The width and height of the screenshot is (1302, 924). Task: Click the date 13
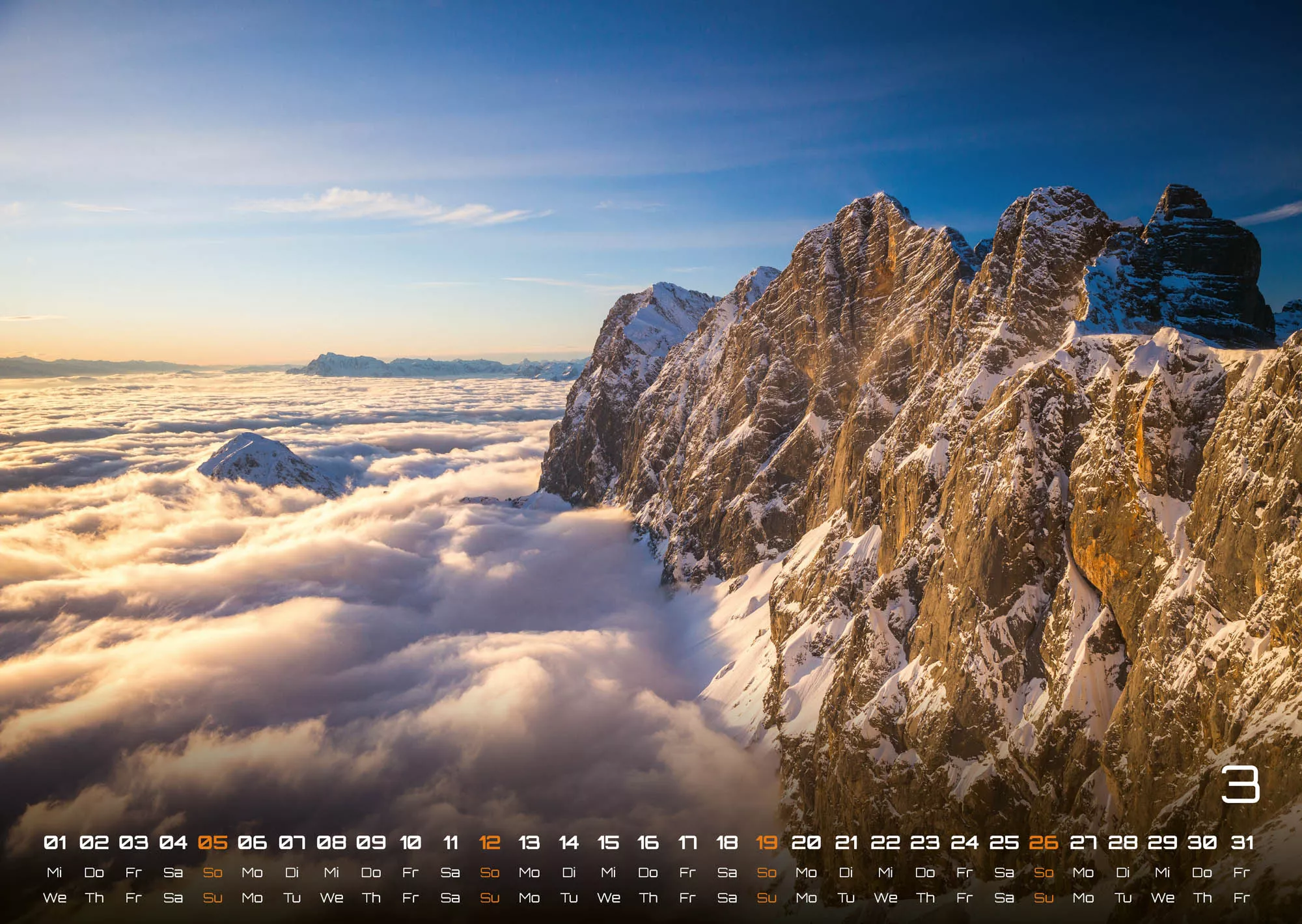pos(529,843)
